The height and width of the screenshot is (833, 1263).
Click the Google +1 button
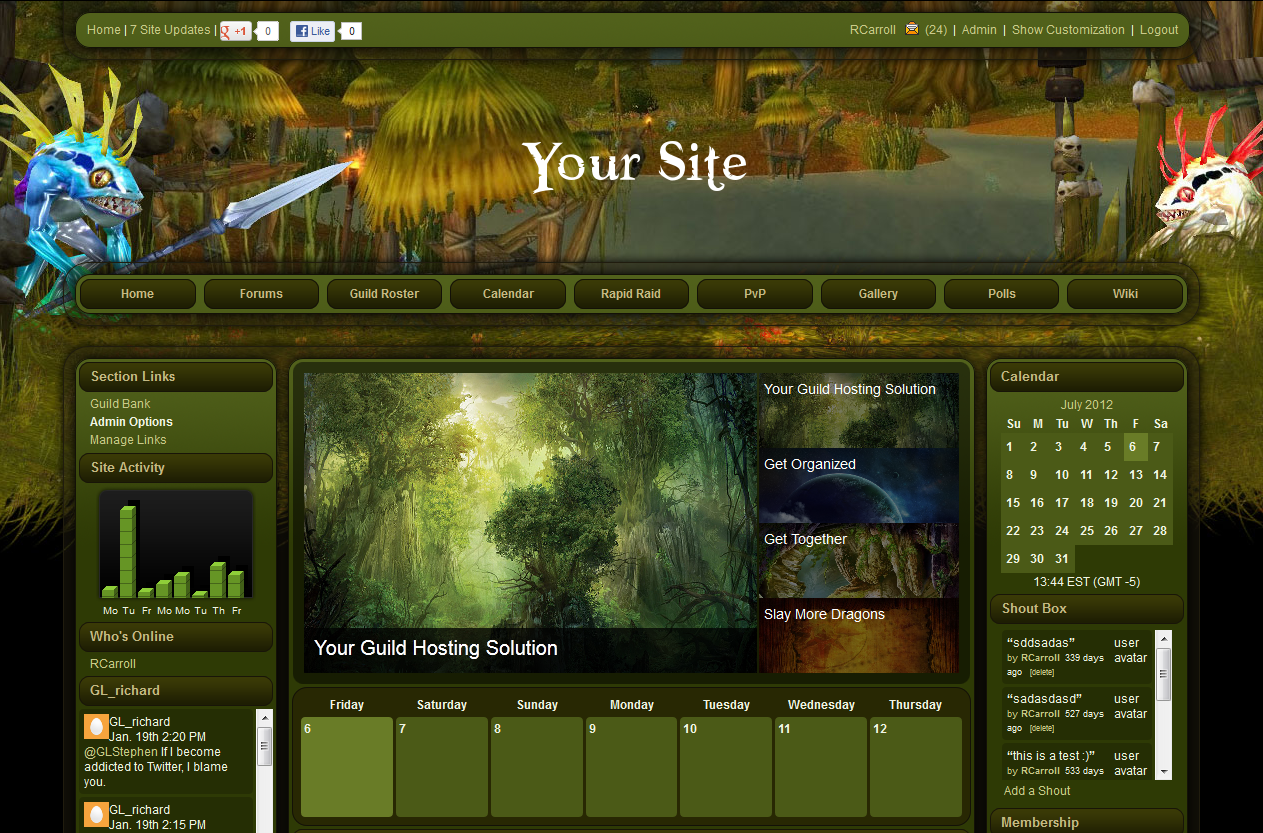[x=236, y=31]
